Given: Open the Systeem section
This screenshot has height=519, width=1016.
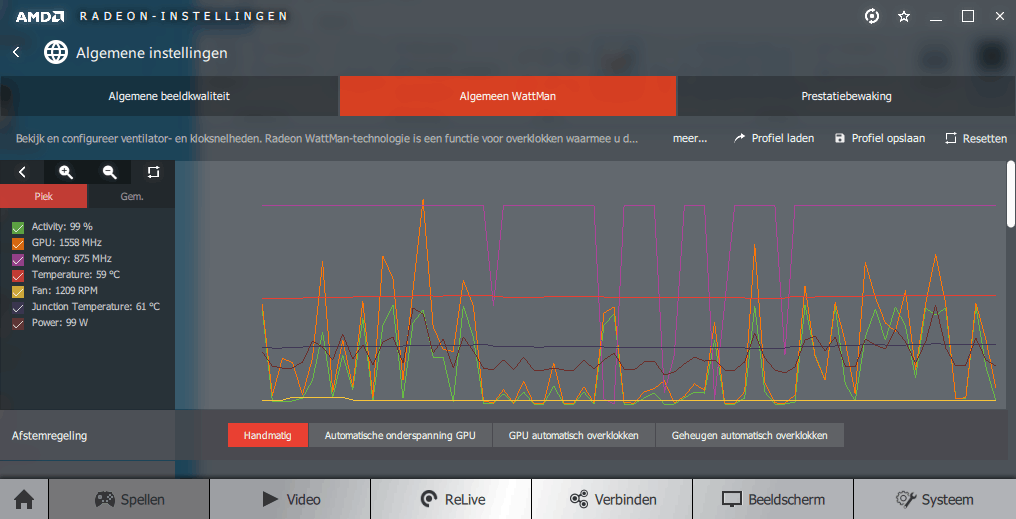Looking at the screenshot, I should (x=934, y=500).
